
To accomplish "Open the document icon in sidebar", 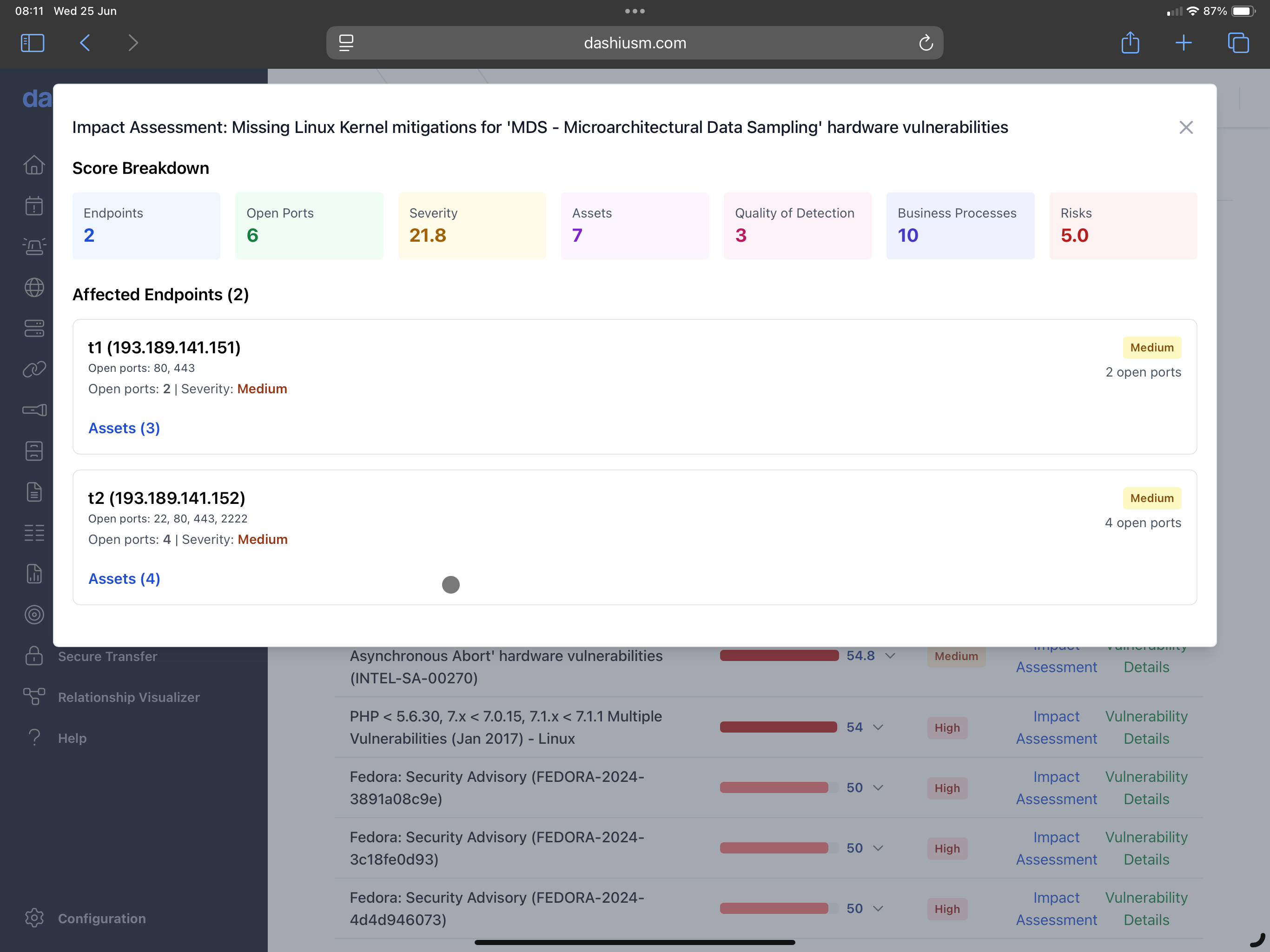I will point(34,492).
